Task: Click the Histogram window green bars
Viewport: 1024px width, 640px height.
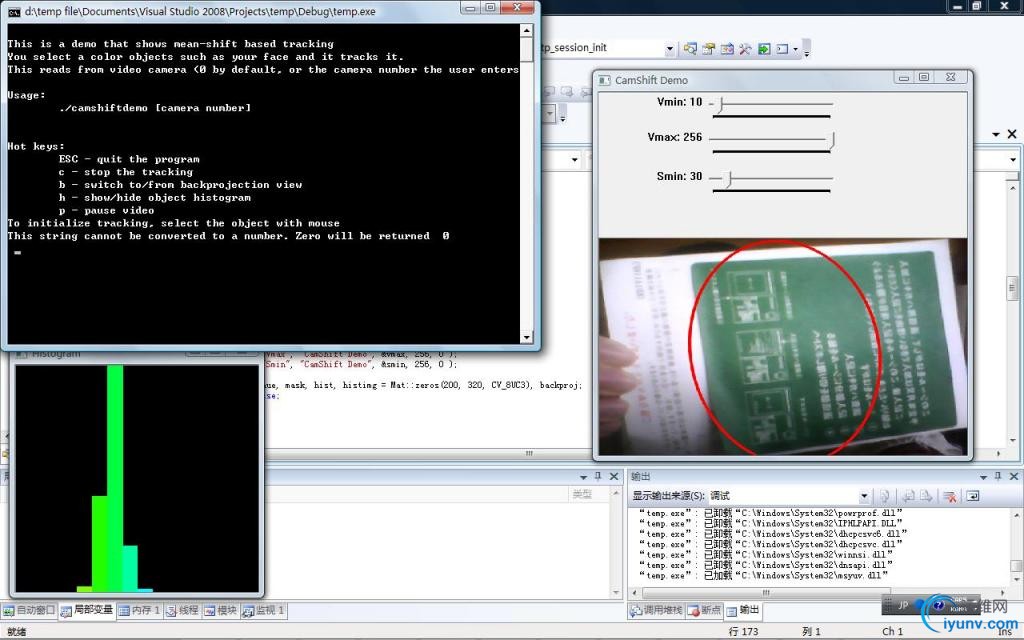Action: (115, 478)
